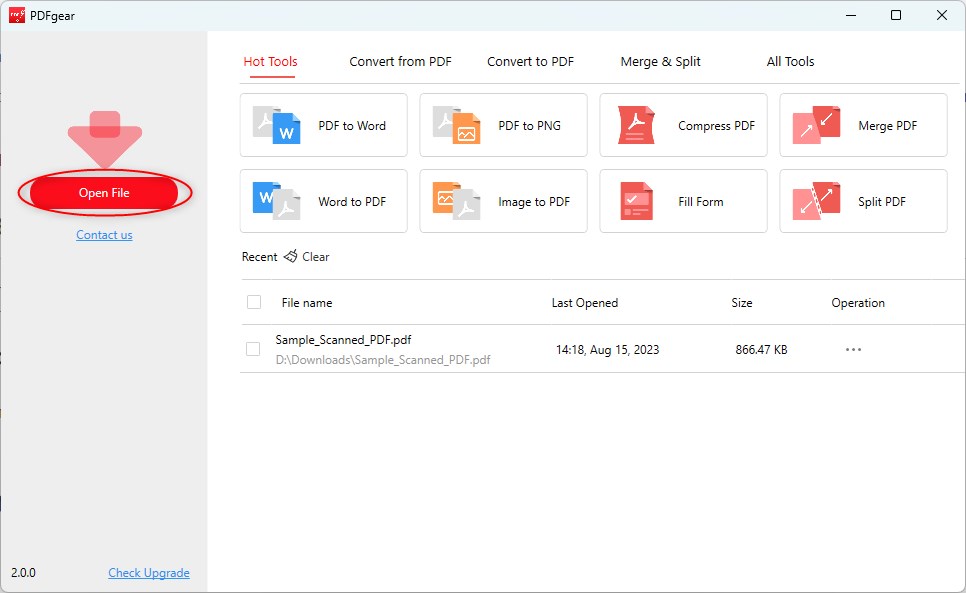The width and height of the screenshot is (966, 593).
Task: Maximize the PDFgear window
Action: click(896, 15)
